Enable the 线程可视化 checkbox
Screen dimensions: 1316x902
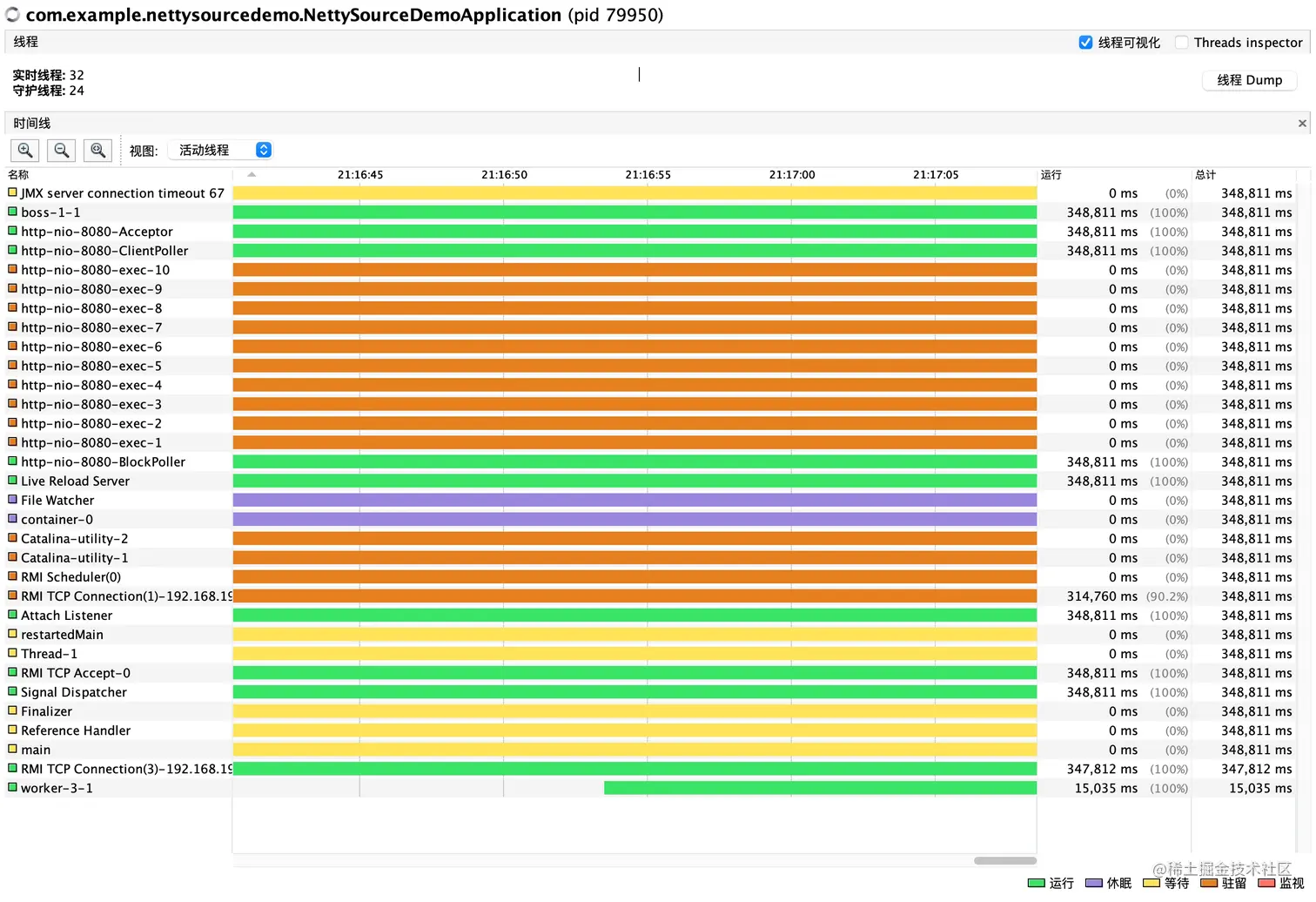(1085, 43)
